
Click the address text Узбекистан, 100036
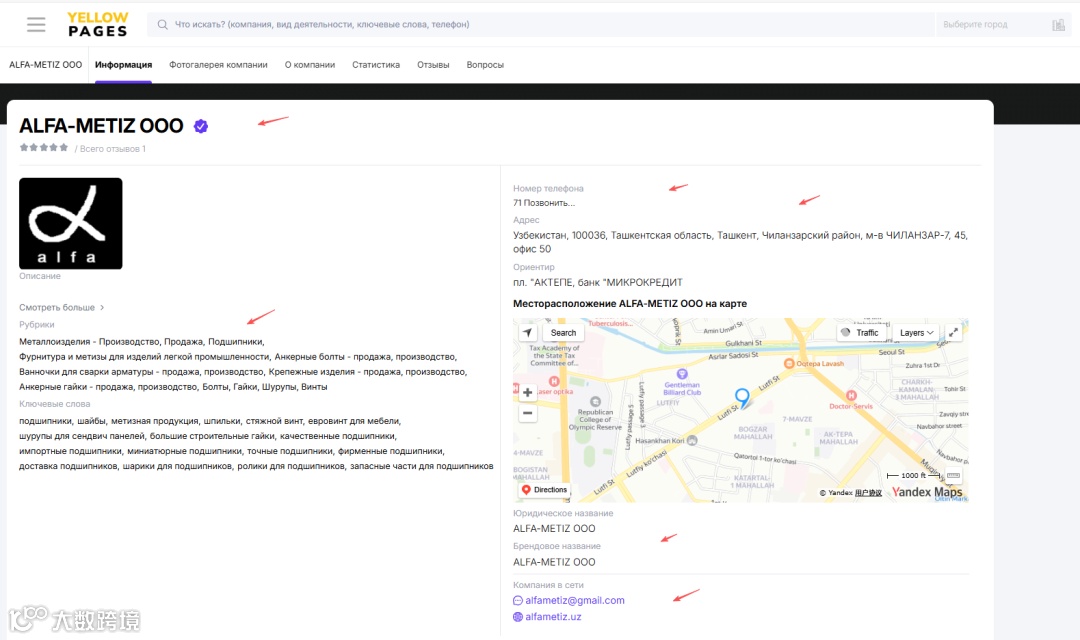point(740,242)
